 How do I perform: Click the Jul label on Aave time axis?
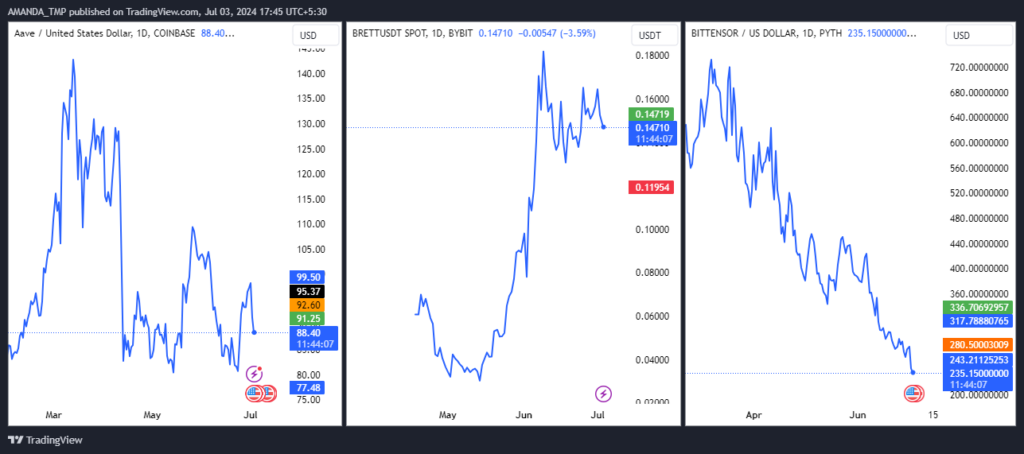pyautogui.click(x=249, y=415)
